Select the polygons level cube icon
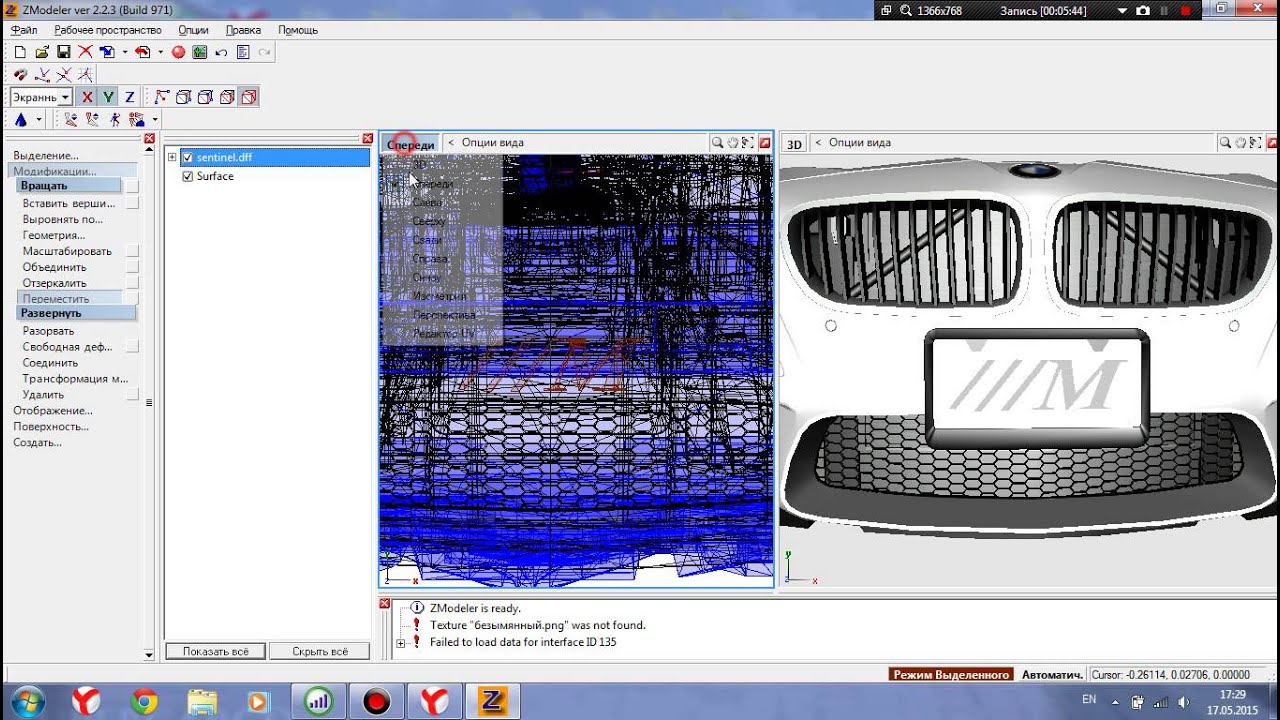The height and width of the screenshot is (720, 1280). tap(205, 97)
